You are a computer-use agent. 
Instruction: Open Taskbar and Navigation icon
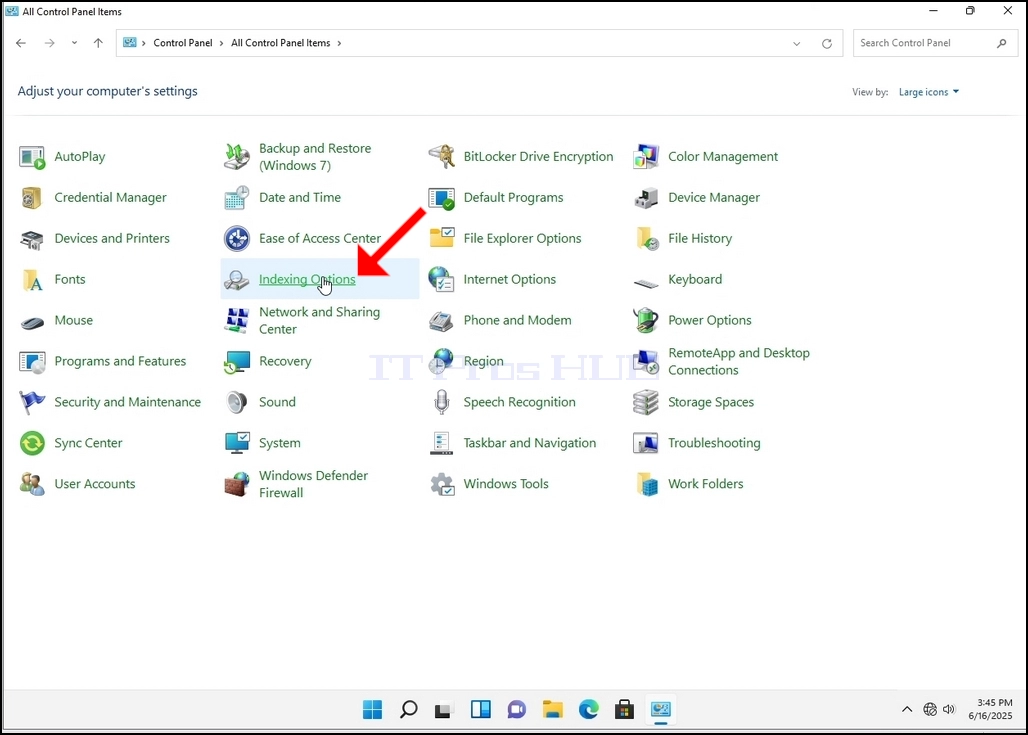click(x=441, y=444)
